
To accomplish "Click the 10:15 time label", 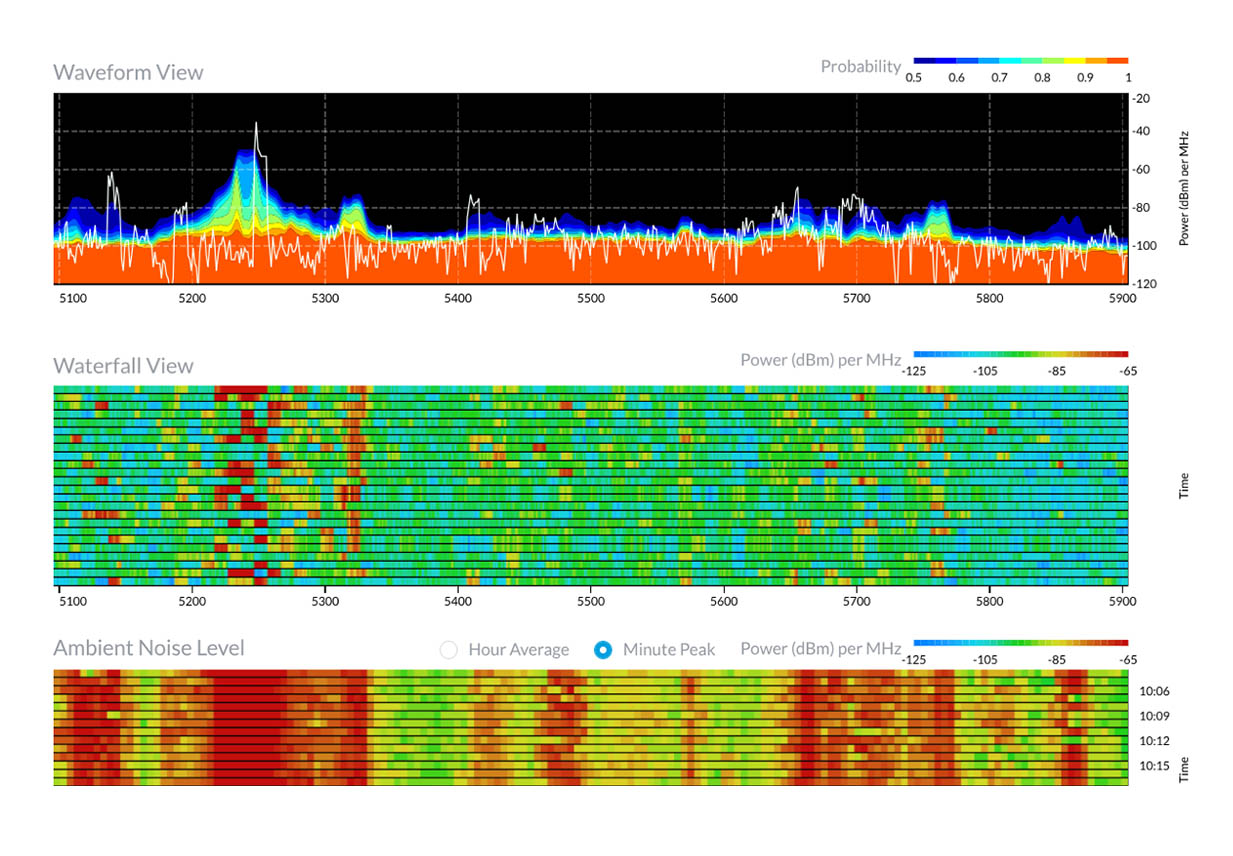I will point(1154,766).
